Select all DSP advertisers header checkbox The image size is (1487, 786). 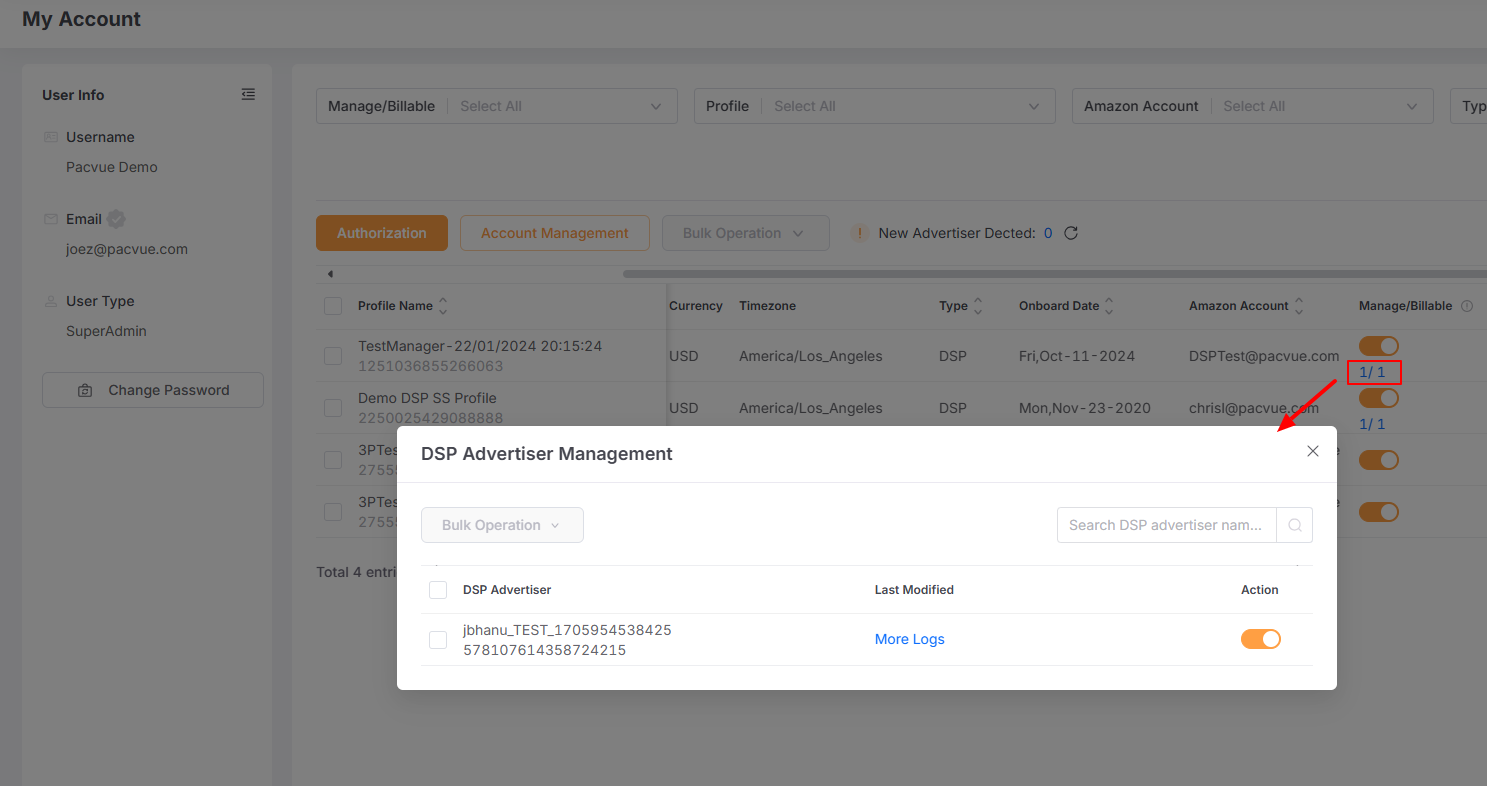coord(438,590)
